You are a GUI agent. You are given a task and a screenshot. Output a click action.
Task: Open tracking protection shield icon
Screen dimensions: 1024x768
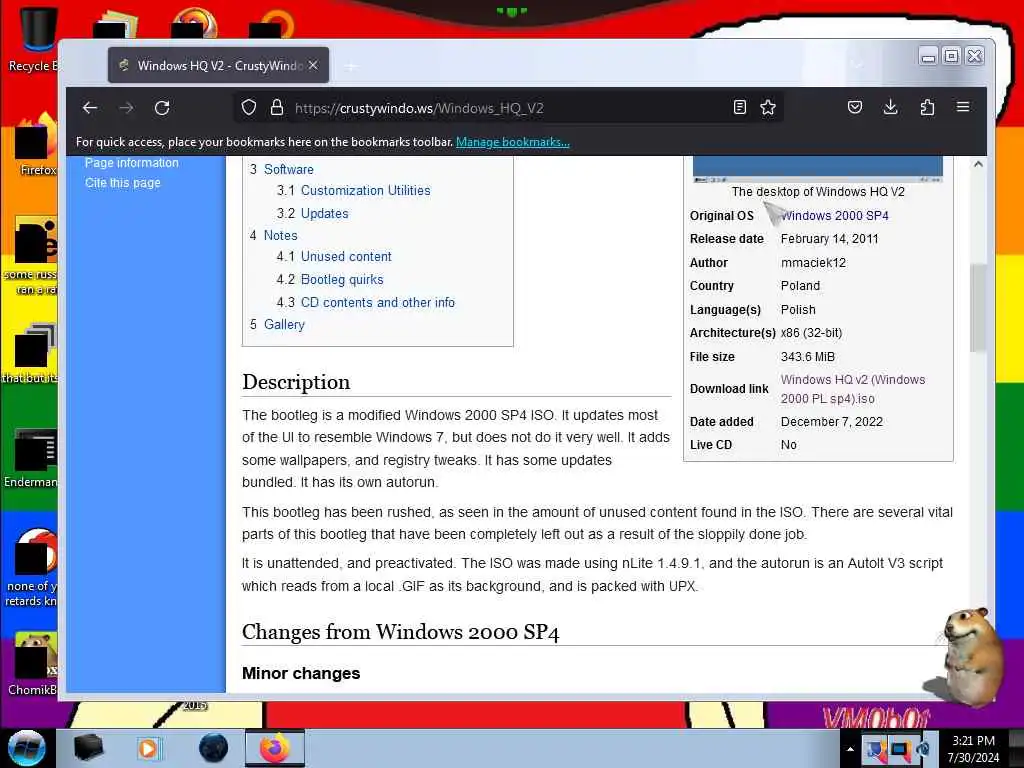click(x=249, y=108)
